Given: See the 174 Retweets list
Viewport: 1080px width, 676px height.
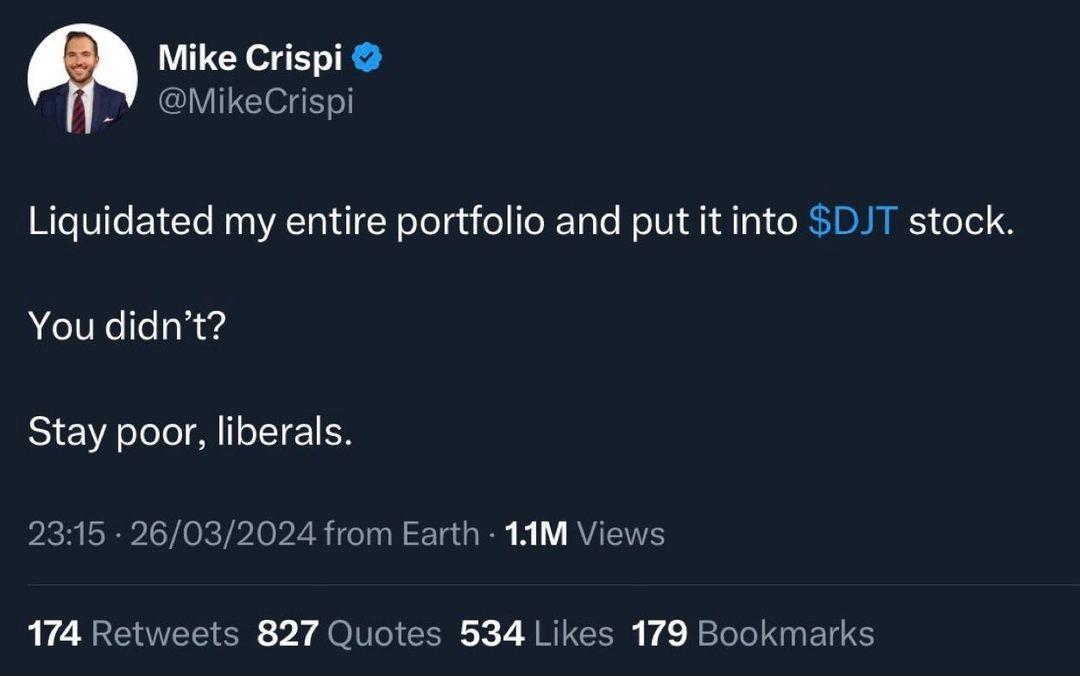Looking at the screenshot, I should tap(132, 633).
